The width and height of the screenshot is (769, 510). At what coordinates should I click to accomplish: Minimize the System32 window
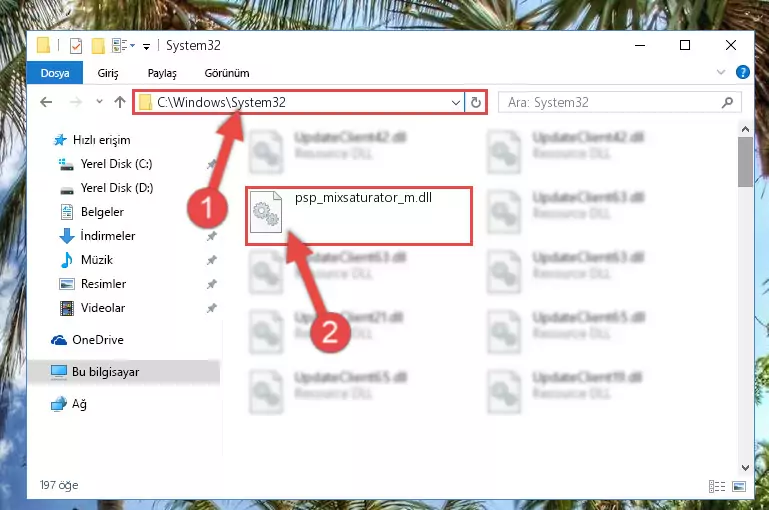pos(640,46)
